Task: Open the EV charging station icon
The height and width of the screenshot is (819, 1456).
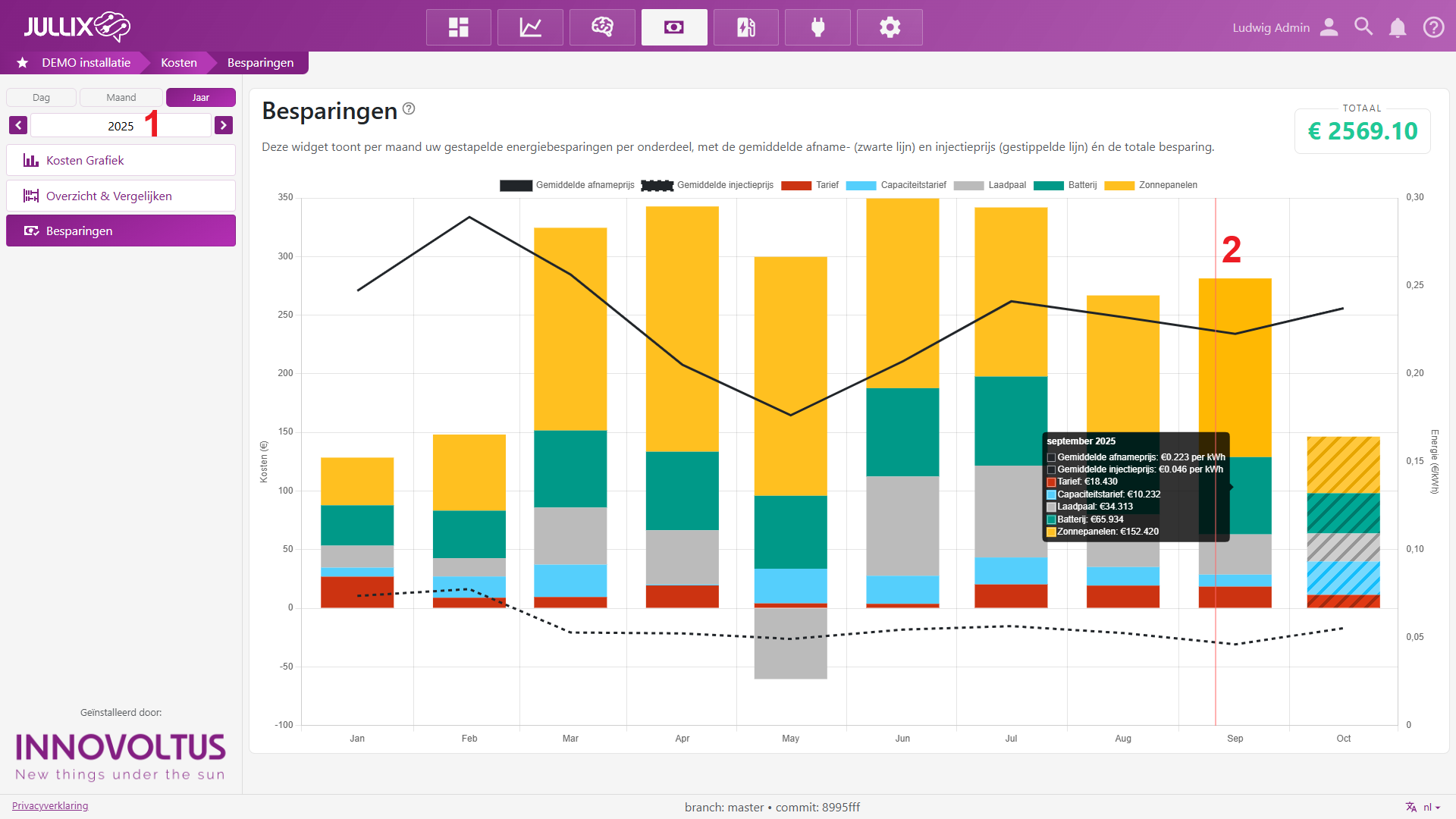Action: (745, 27)
